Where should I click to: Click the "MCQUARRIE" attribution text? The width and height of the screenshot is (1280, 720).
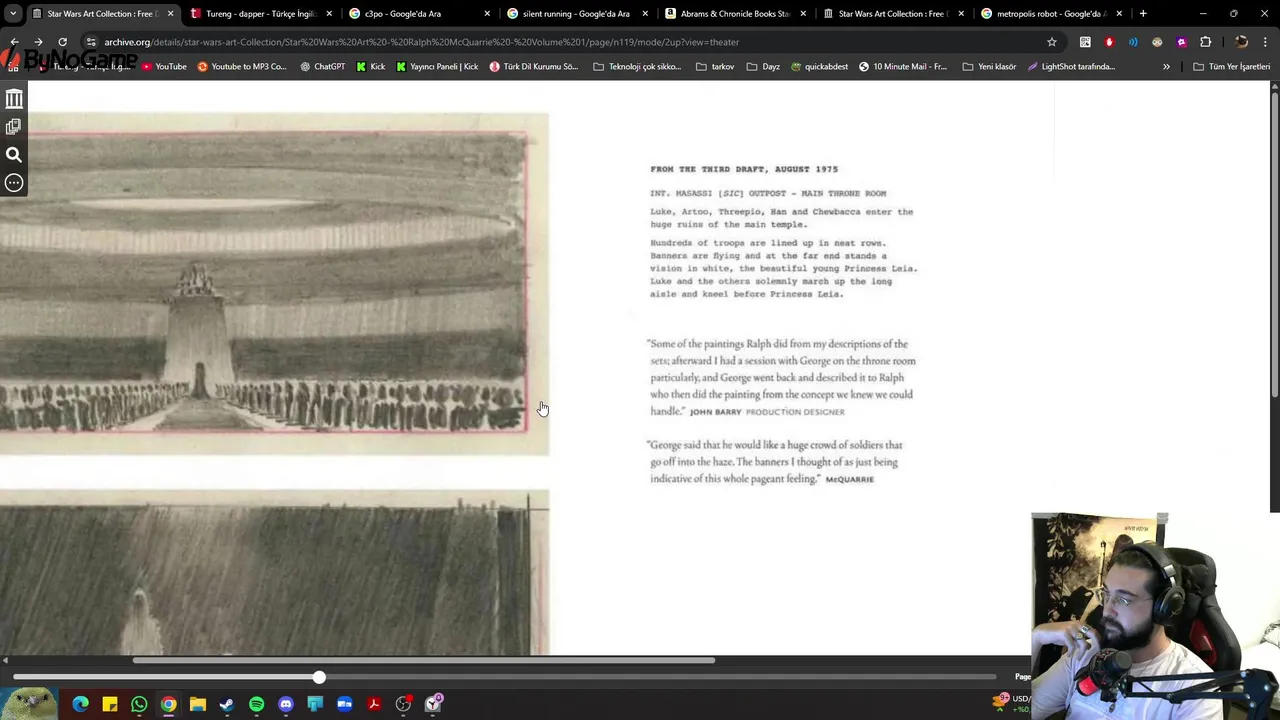[x=849, y=480]
